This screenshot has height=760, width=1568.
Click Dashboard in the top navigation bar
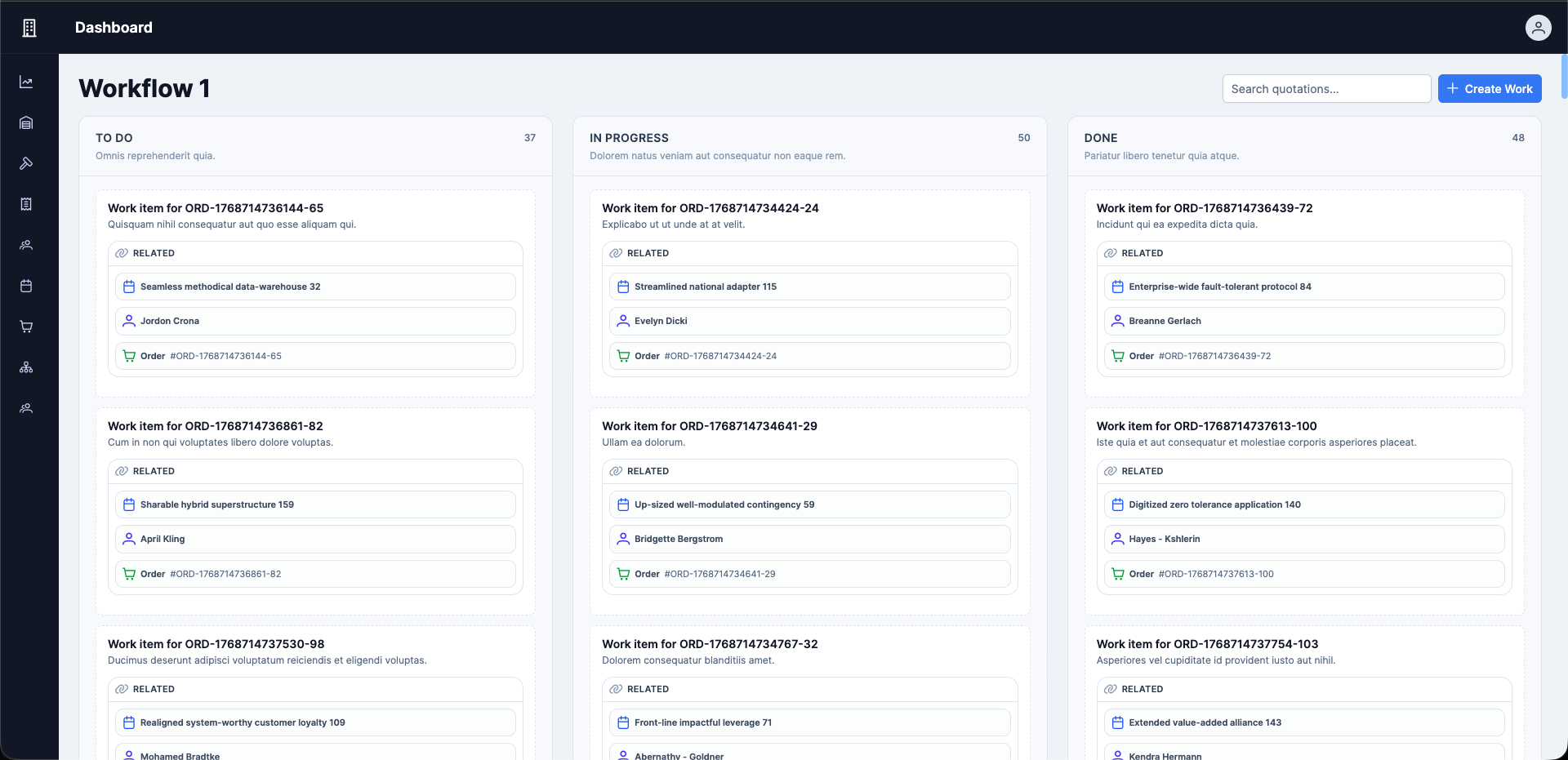click(x=114, y=27)
